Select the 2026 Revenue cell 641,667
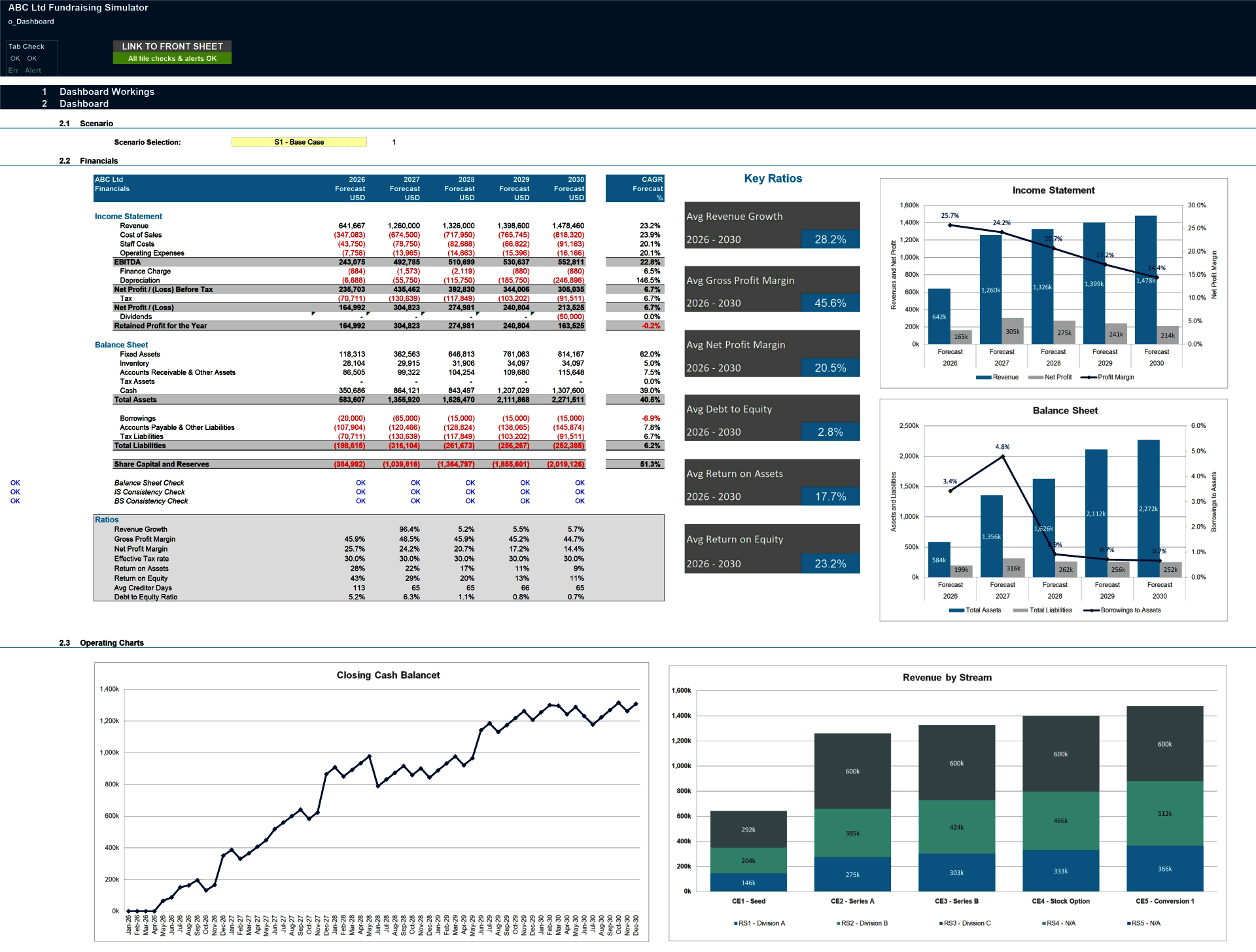This screenshot has width=1256, height=952. (352, 226)
